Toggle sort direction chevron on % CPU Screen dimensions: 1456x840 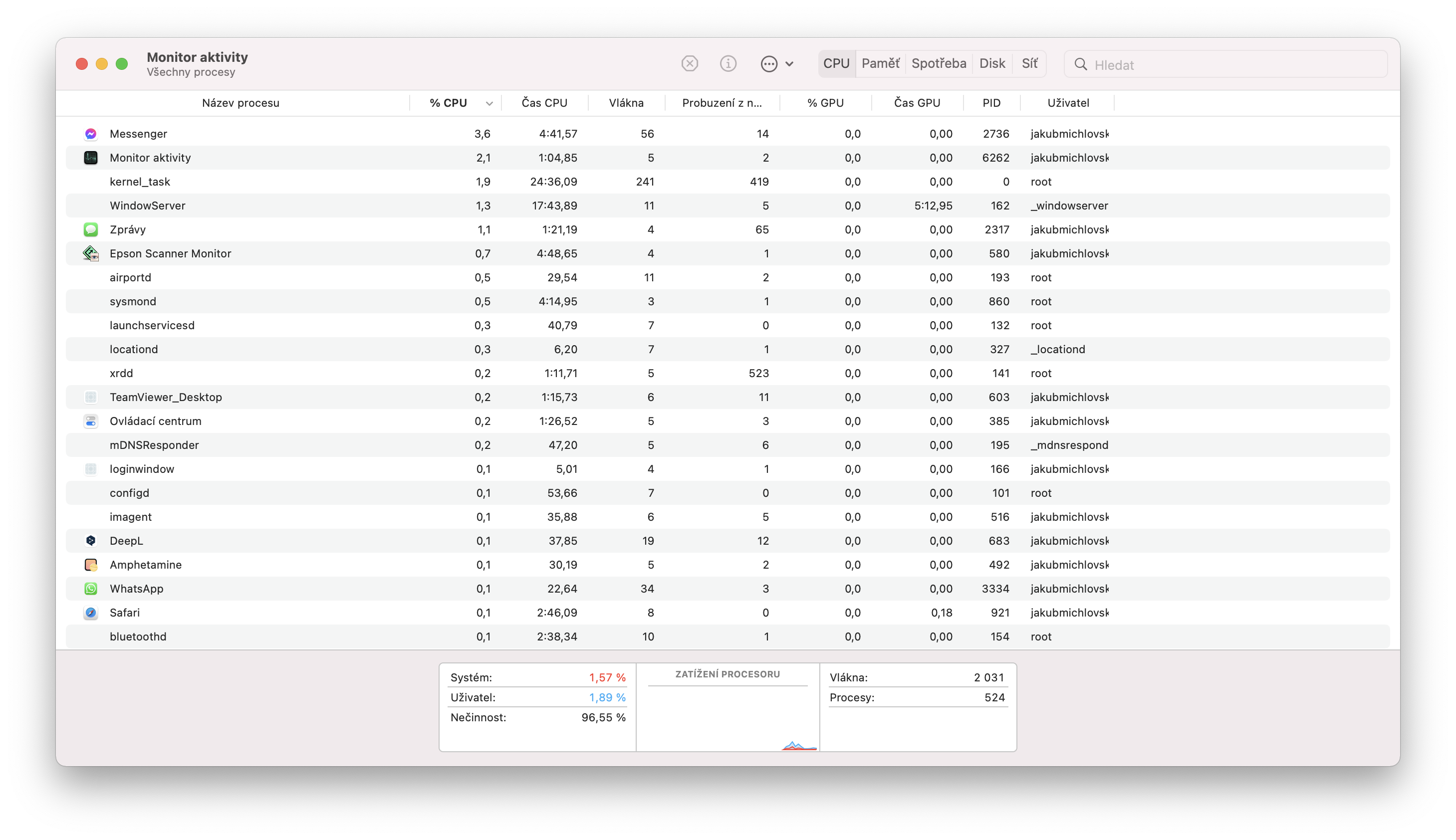[x=489, y=103]
